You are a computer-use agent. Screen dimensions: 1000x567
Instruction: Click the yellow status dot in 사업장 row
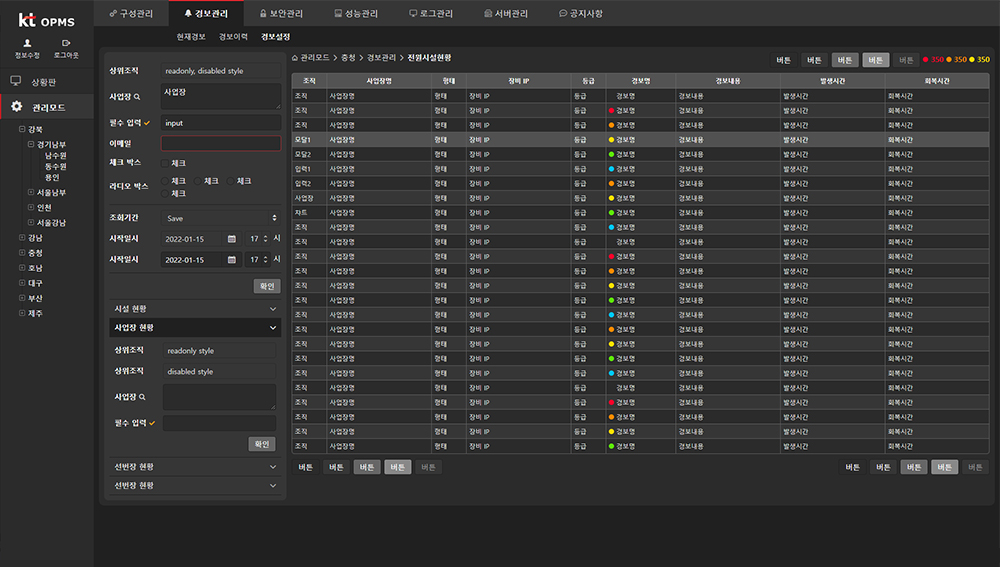point(612,198)
